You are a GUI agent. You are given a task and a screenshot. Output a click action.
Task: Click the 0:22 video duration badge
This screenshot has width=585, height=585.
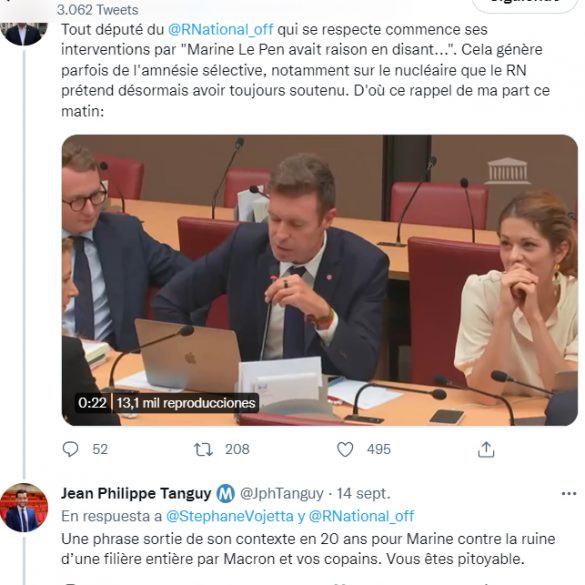pos(92,403)
